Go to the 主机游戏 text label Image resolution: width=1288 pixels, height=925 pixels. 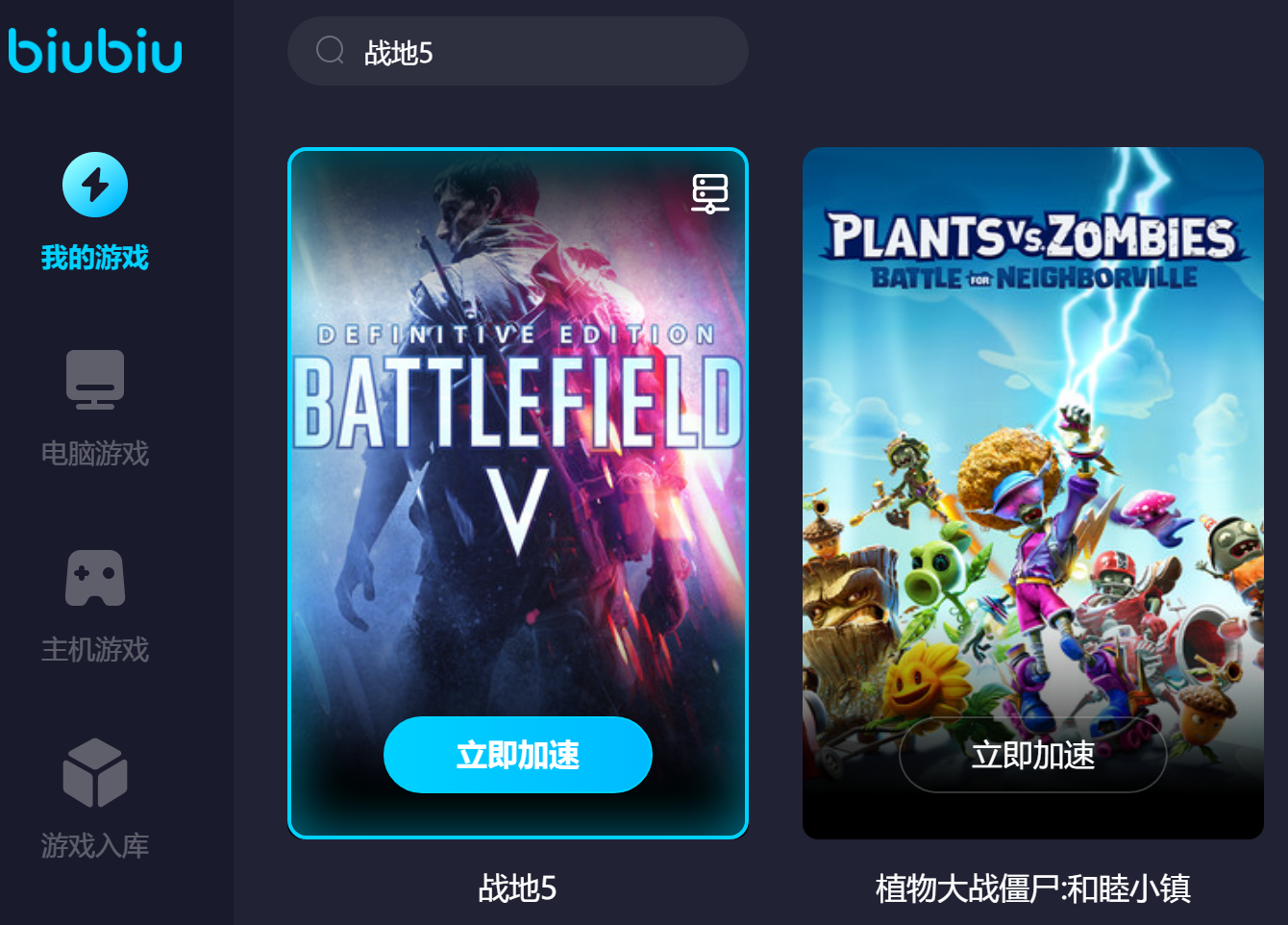tap(95, 650)
